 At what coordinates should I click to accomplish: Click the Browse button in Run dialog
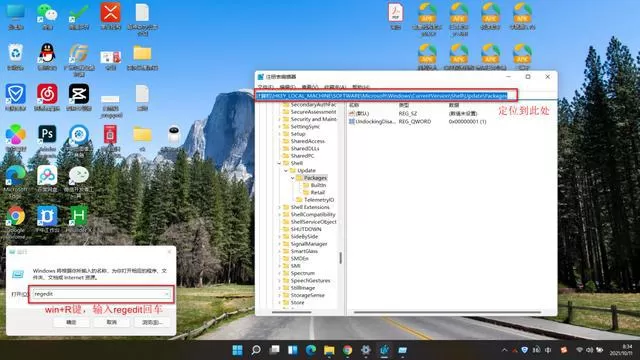(152, 322)
